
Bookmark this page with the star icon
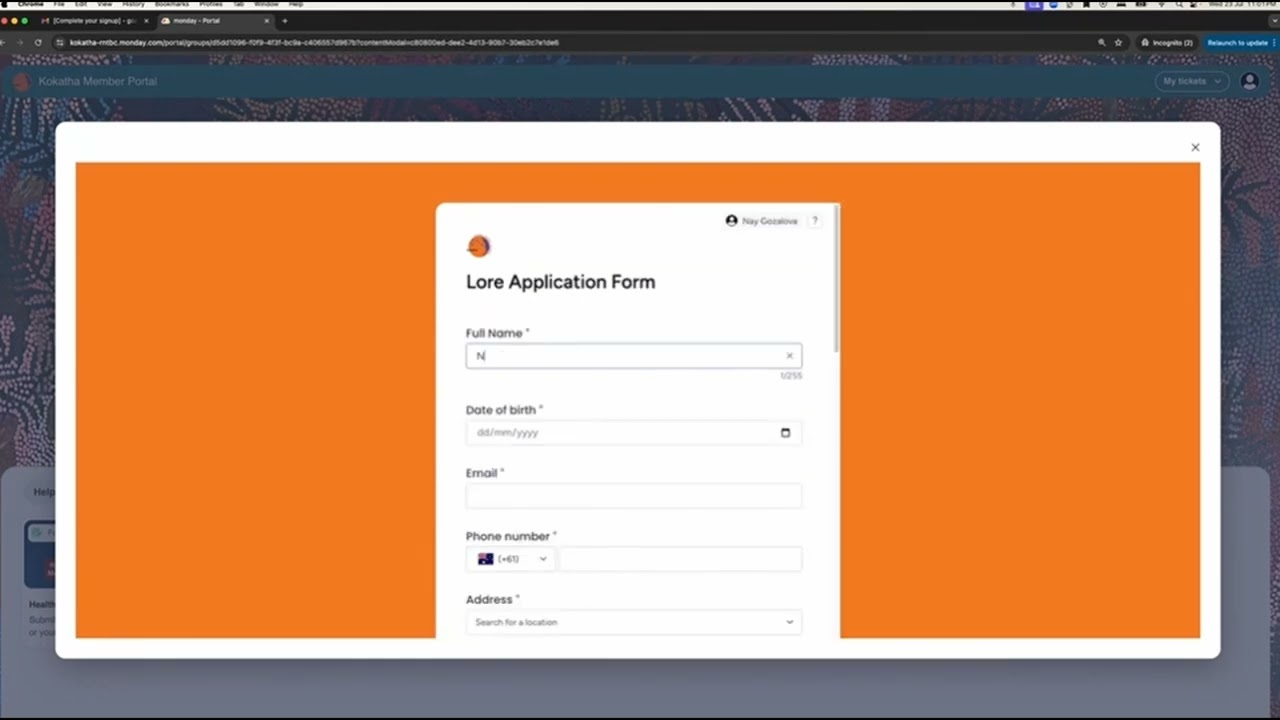(1118, 42)
